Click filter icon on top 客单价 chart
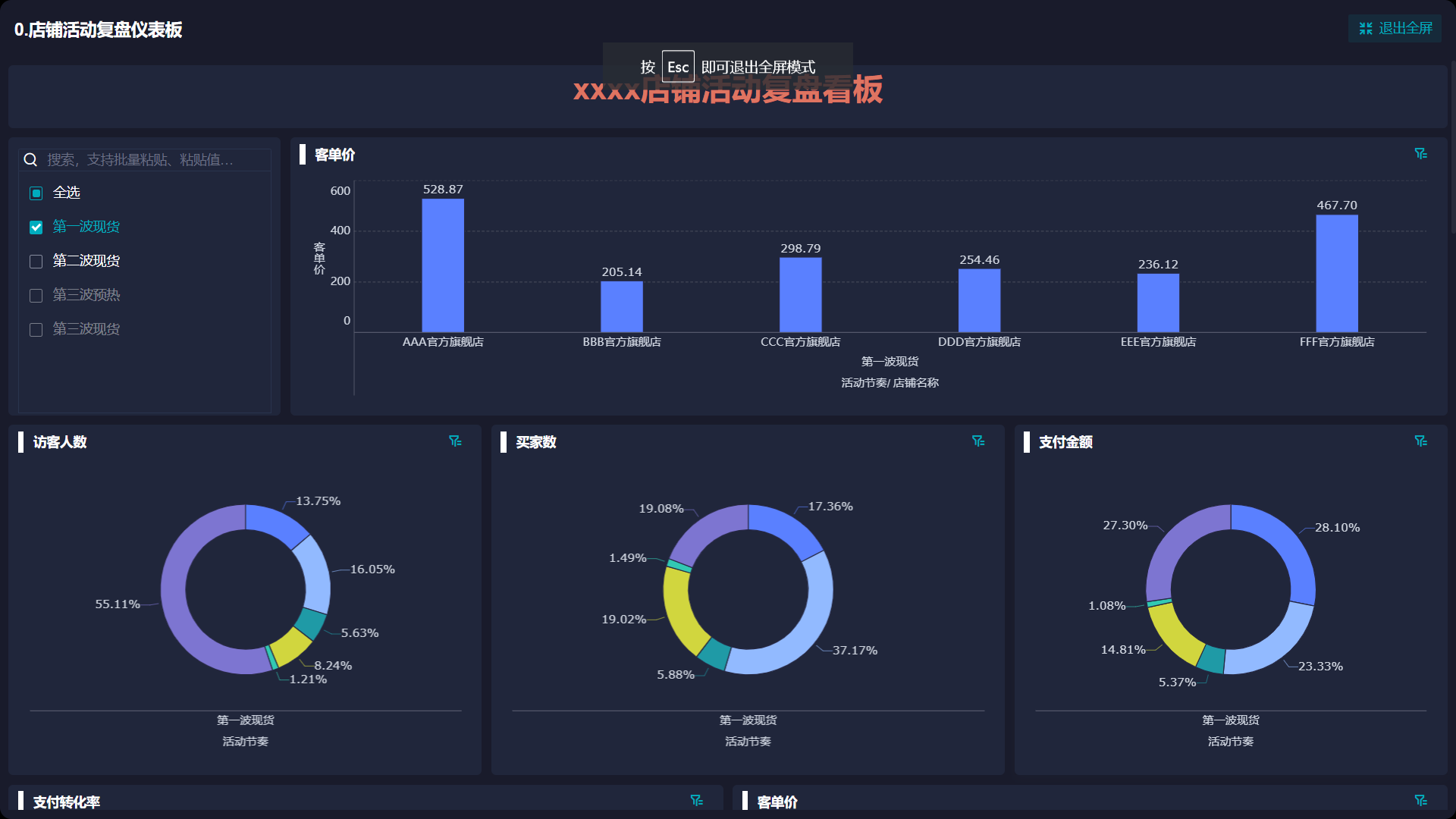1456x819 pixels. tap(1420, 154)
